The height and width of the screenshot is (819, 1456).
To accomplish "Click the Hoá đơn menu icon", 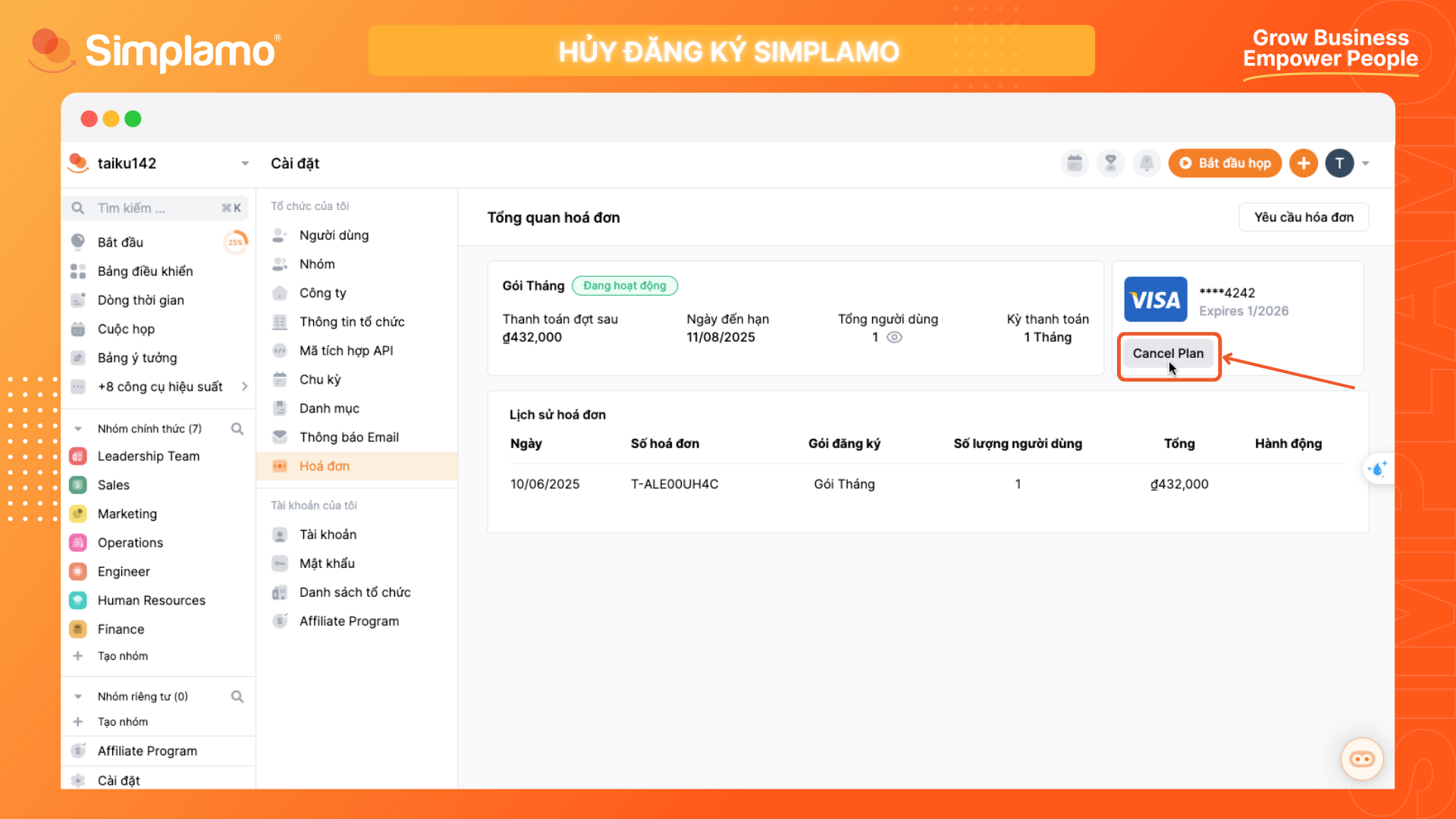I will click(280, 466).
